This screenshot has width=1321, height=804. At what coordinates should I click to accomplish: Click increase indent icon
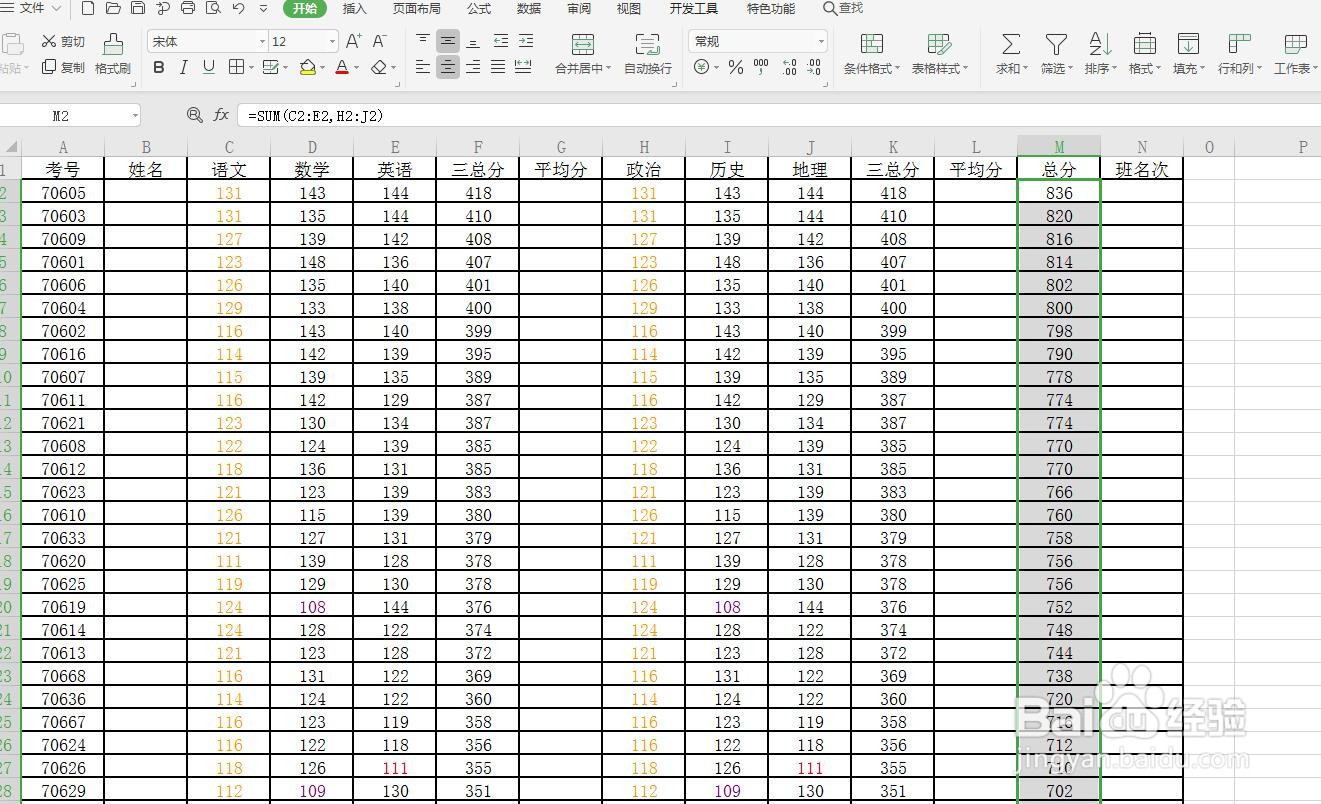click(525, 41)
